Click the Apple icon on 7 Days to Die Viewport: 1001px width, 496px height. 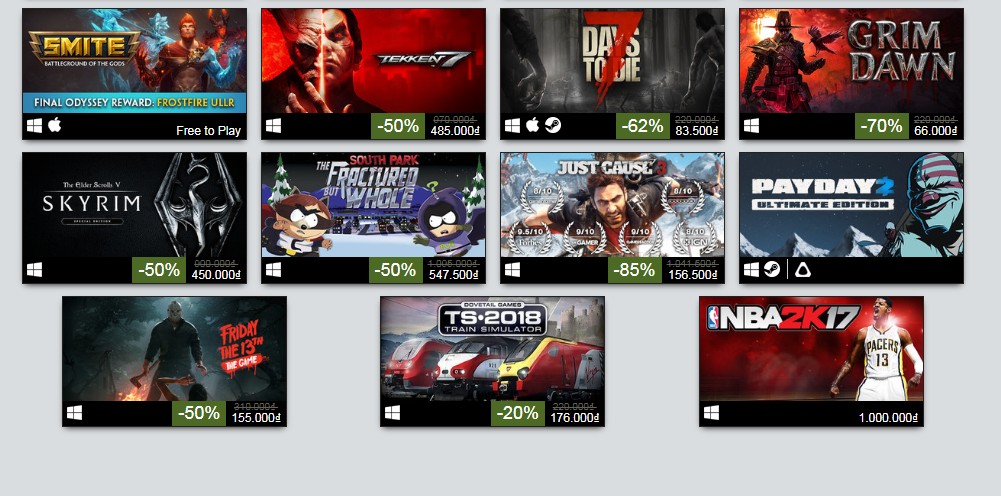[532, 126]
